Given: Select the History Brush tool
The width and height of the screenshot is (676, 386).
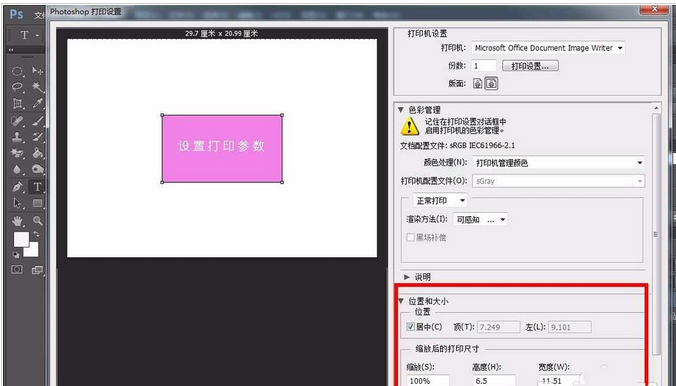Looking at the screenshot, I should click(38, 137).
